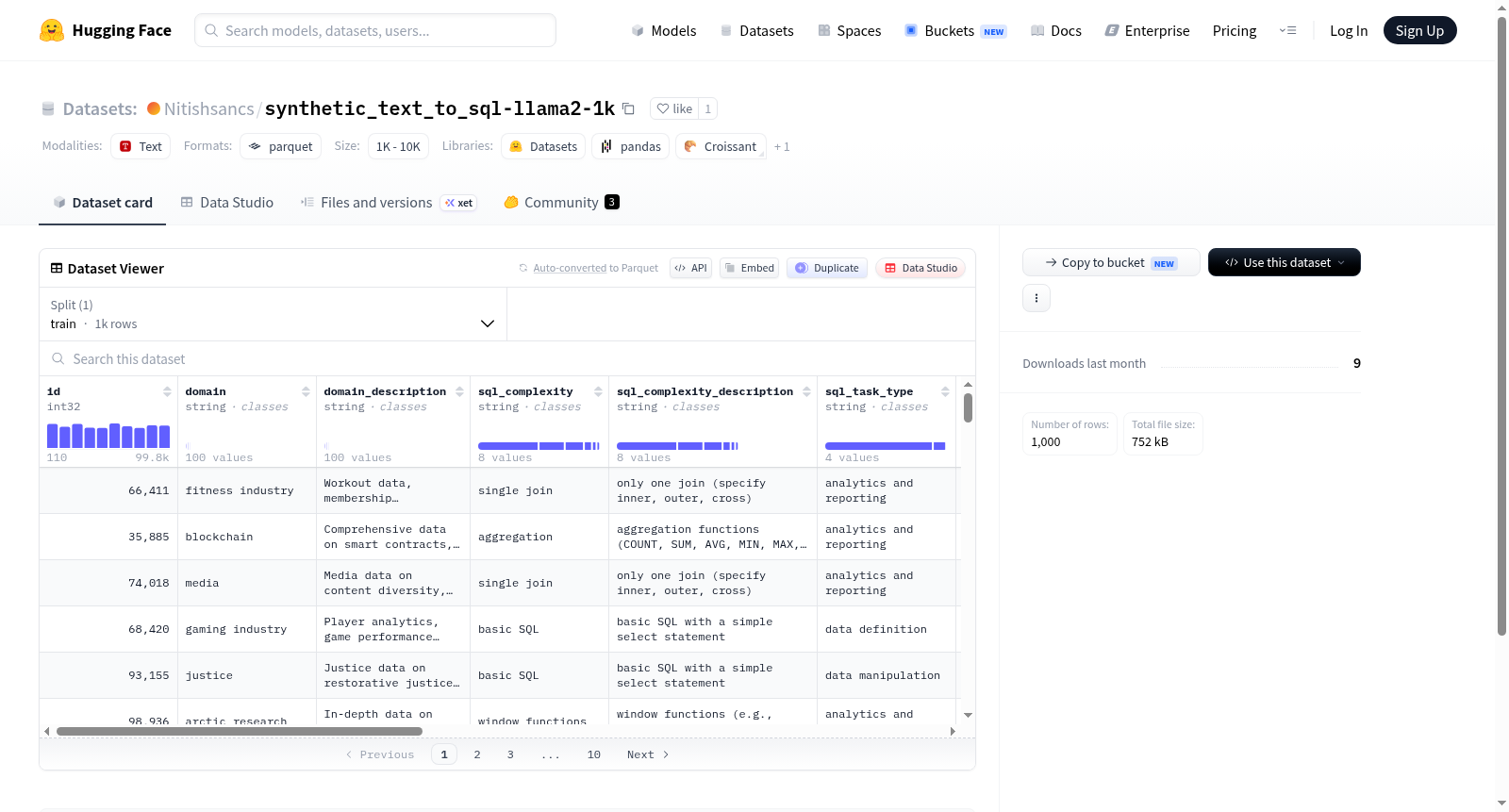Click the heart like button
Screen dimensions: 1509x812
click(674, 108)
